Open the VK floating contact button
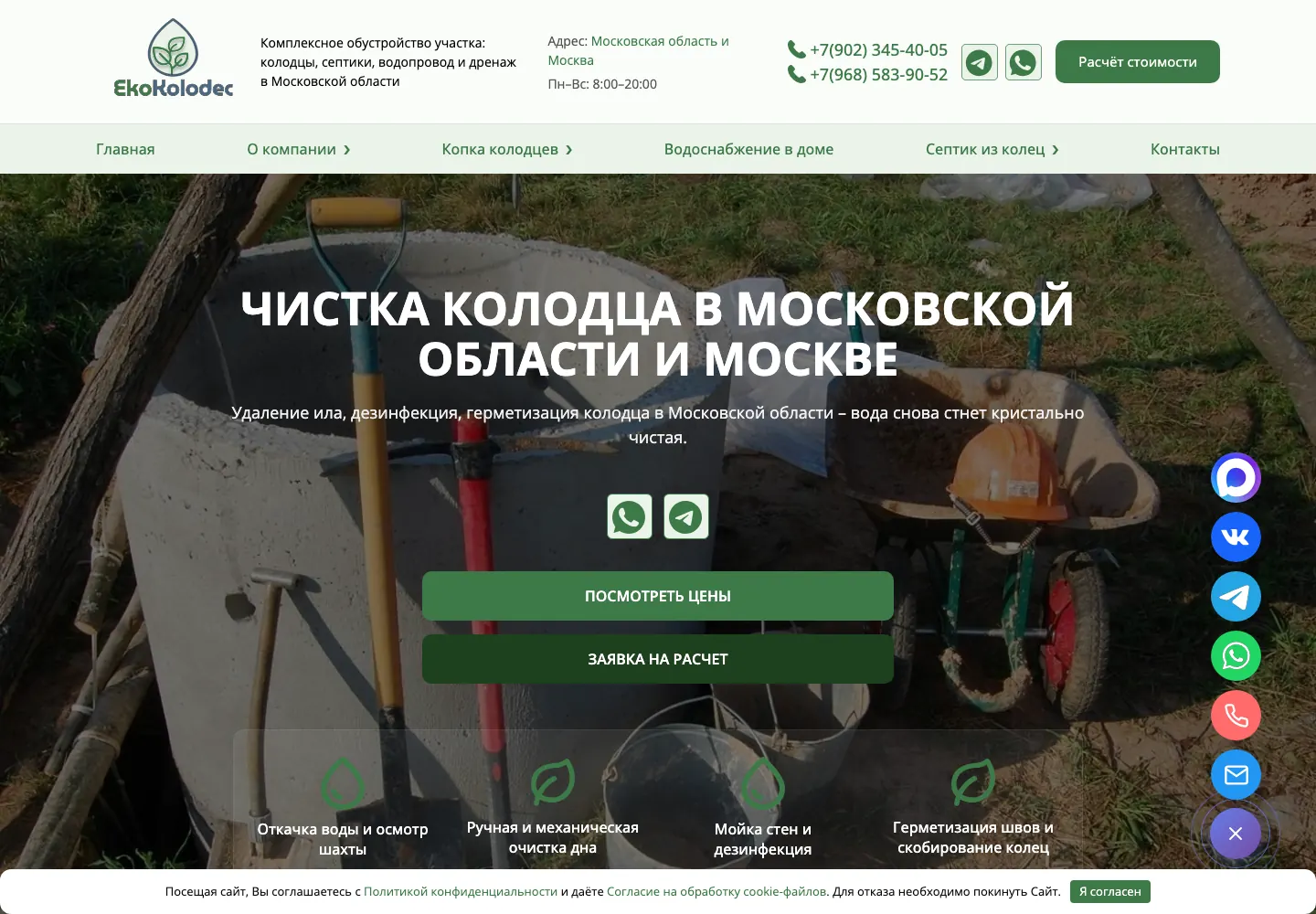Viewport: 1316px width, 914px height. click(x=1236, y=537)
